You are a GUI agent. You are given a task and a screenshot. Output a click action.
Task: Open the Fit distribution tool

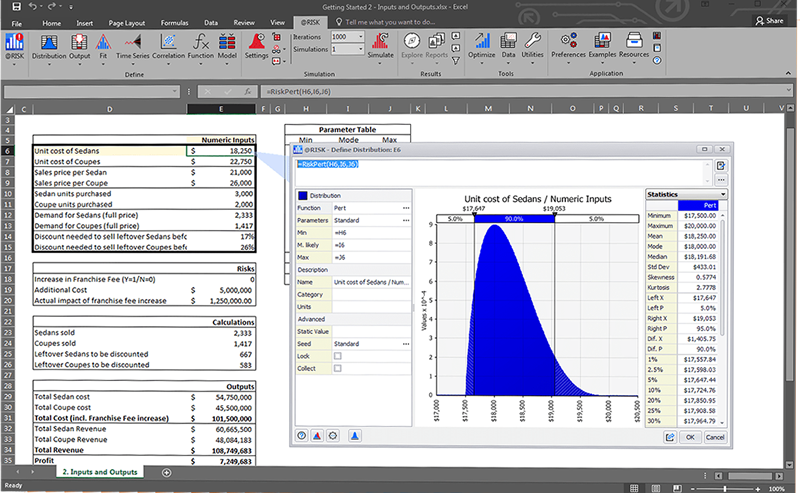103,46
